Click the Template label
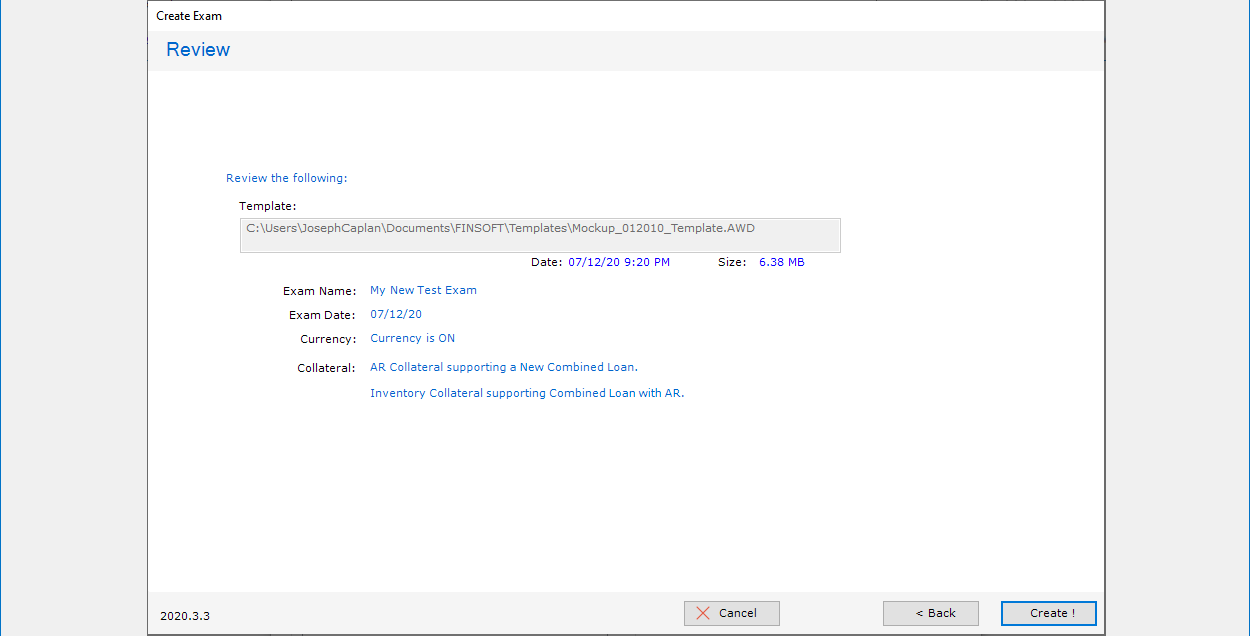1250x636 pixels. 267,206
